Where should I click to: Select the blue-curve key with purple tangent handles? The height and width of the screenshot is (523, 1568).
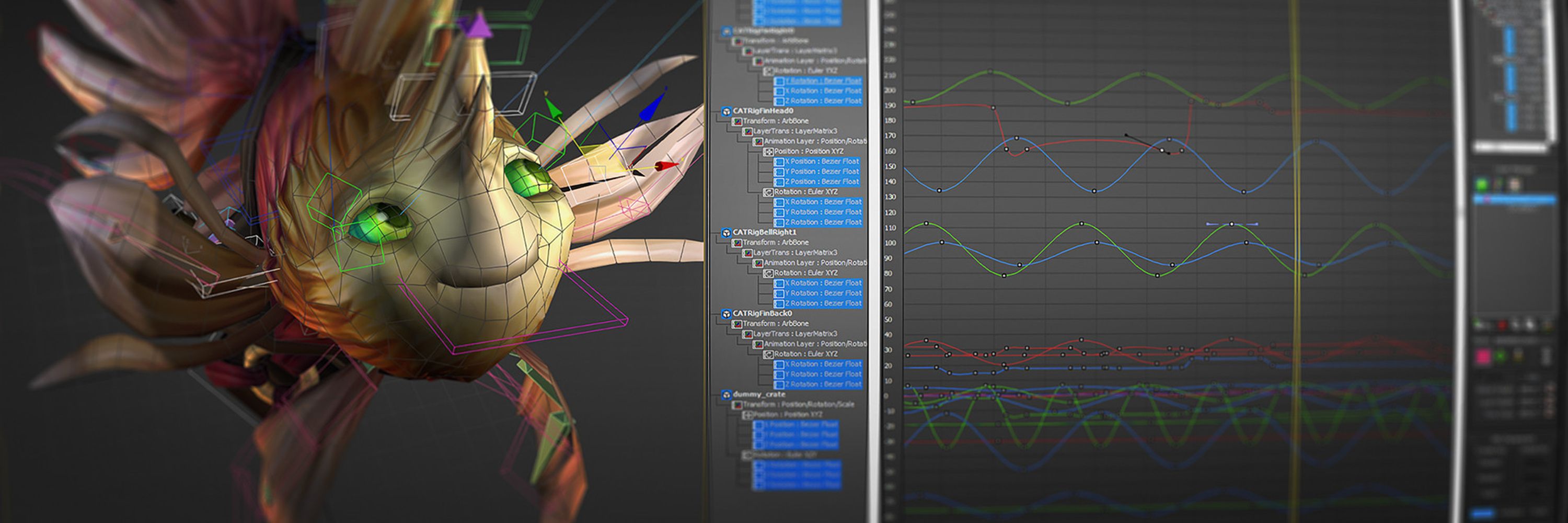coord(1232,225)
